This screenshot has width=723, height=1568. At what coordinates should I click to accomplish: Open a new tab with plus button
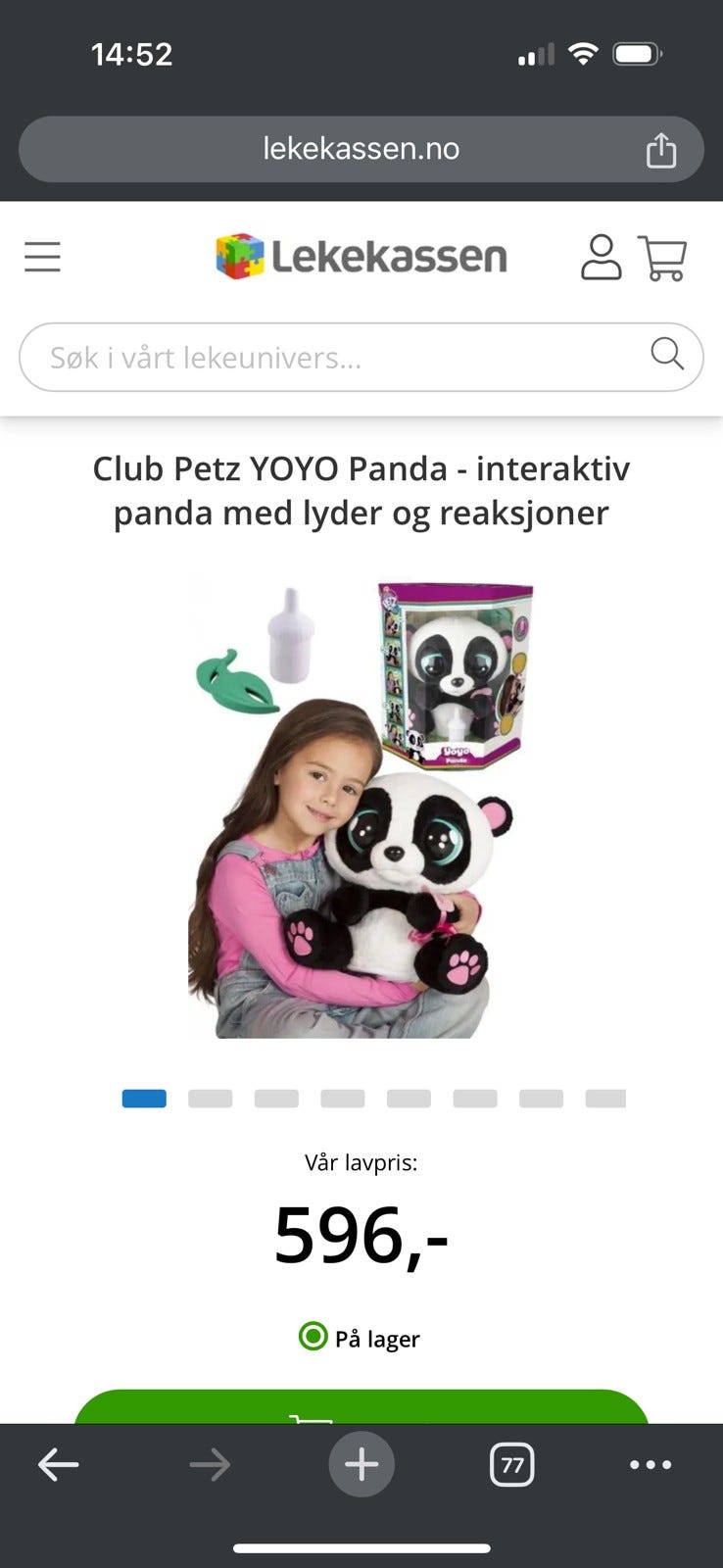[x=361, y=1465]
